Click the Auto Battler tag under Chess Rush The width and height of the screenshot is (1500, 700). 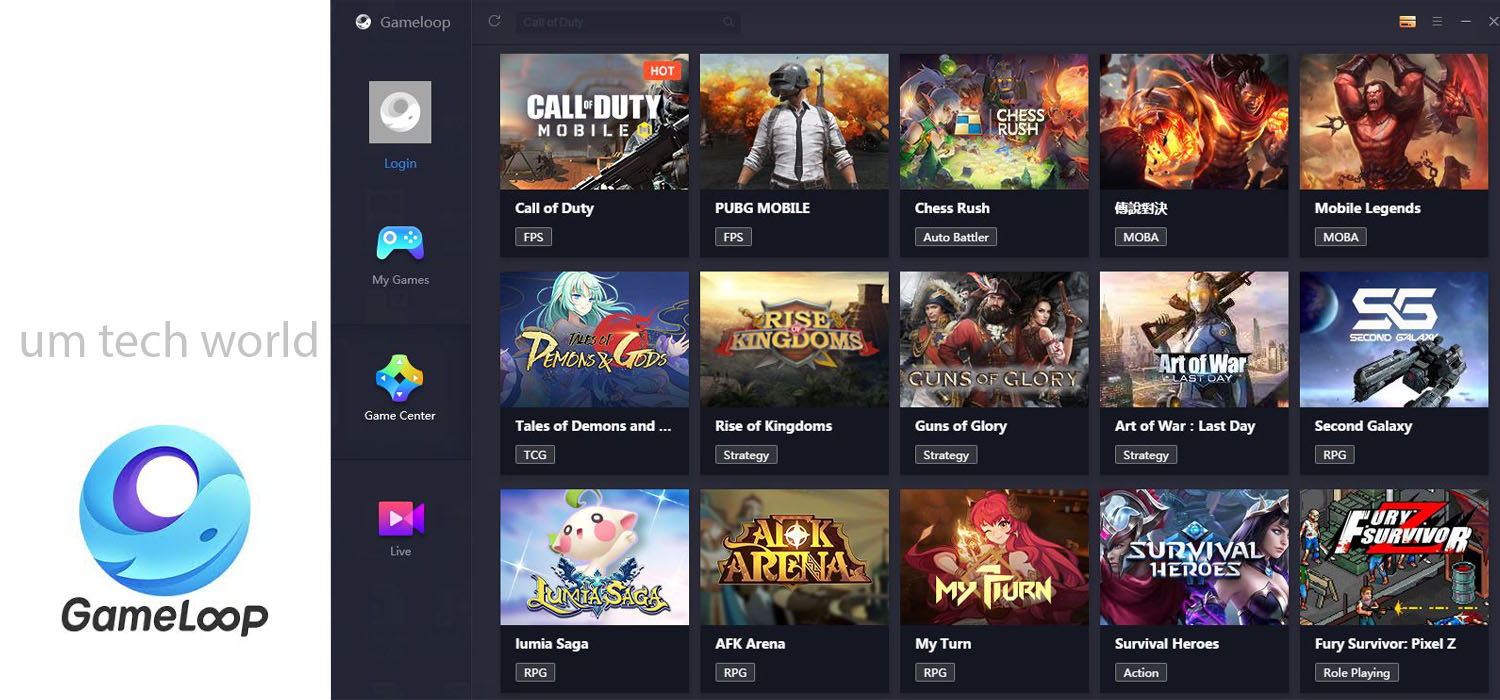[x=956, y=237]
